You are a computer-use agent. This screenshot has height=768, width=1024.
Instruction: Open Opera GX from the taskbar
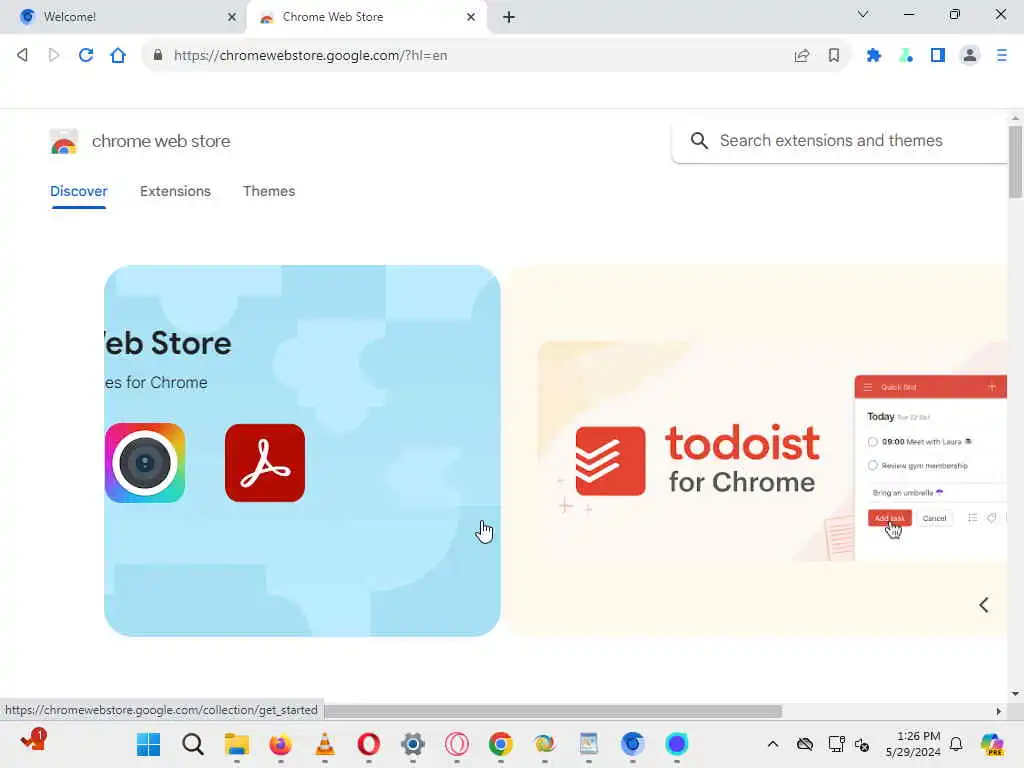click(x=456, y=744)
